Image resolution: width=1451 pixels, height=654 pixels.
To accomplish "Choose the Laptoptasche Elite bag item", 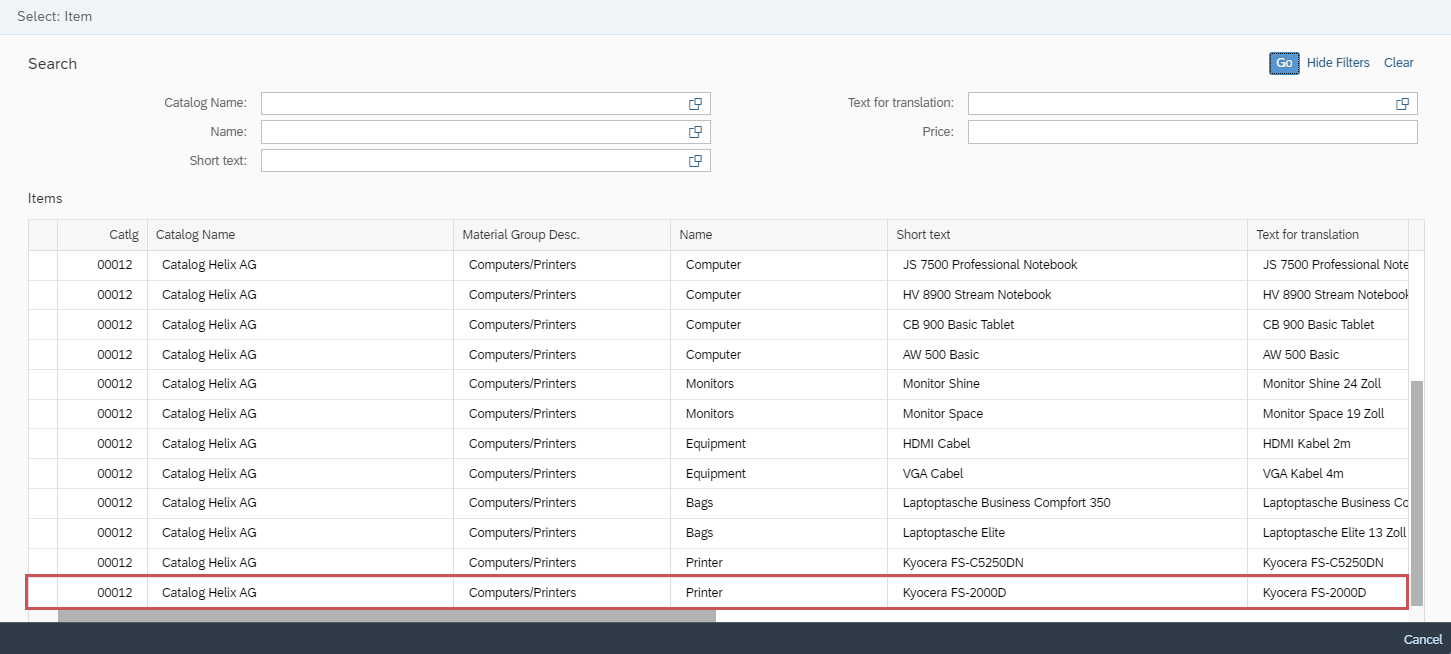I will coord(953,533).
